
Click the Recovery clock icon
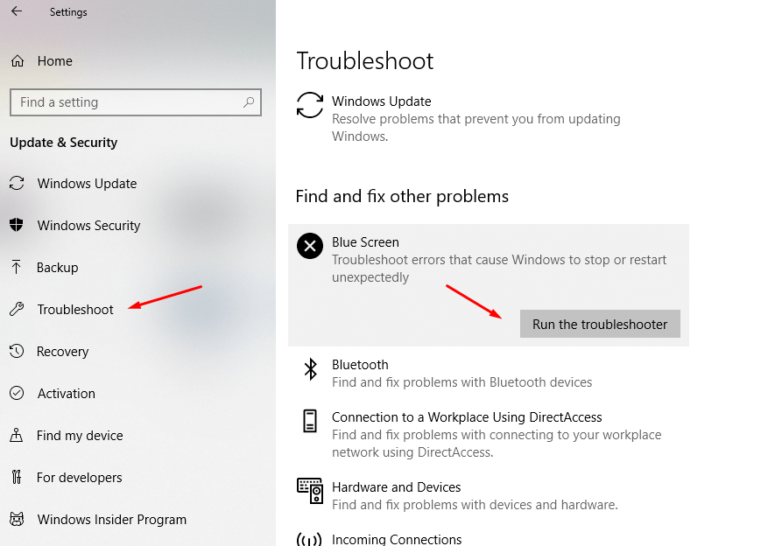(x=17, y=351)
